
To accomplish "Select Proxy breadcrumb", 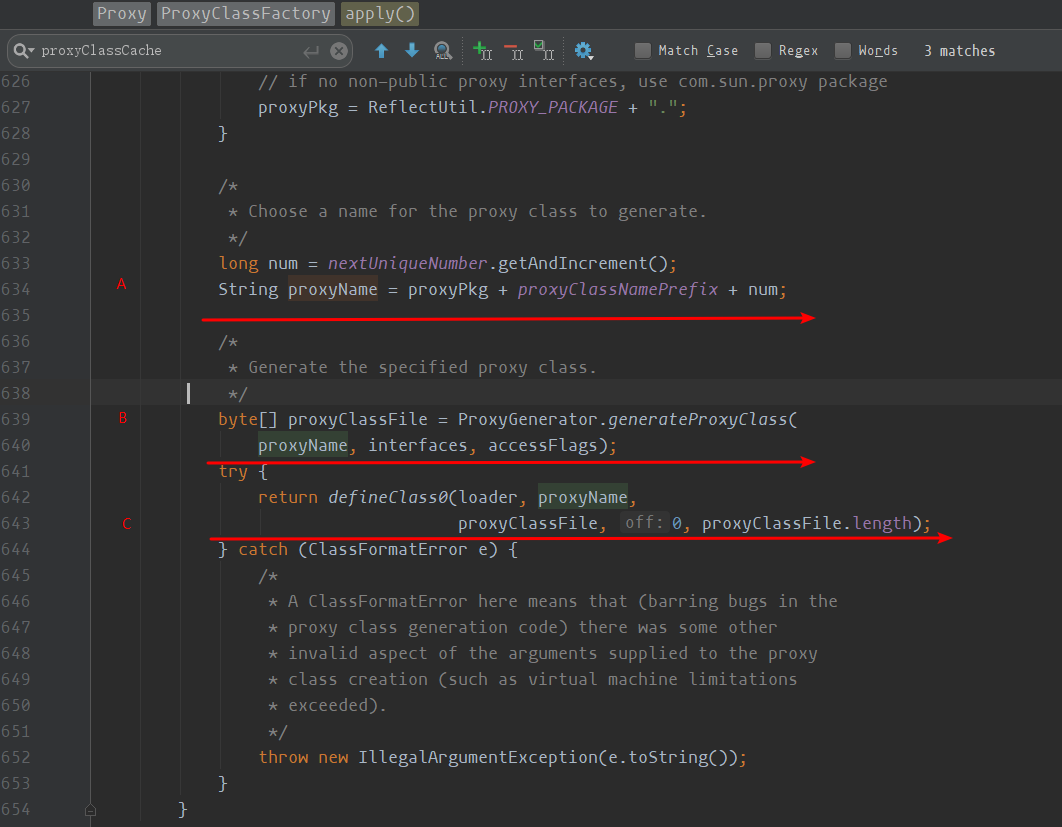I will pos(121,14).
